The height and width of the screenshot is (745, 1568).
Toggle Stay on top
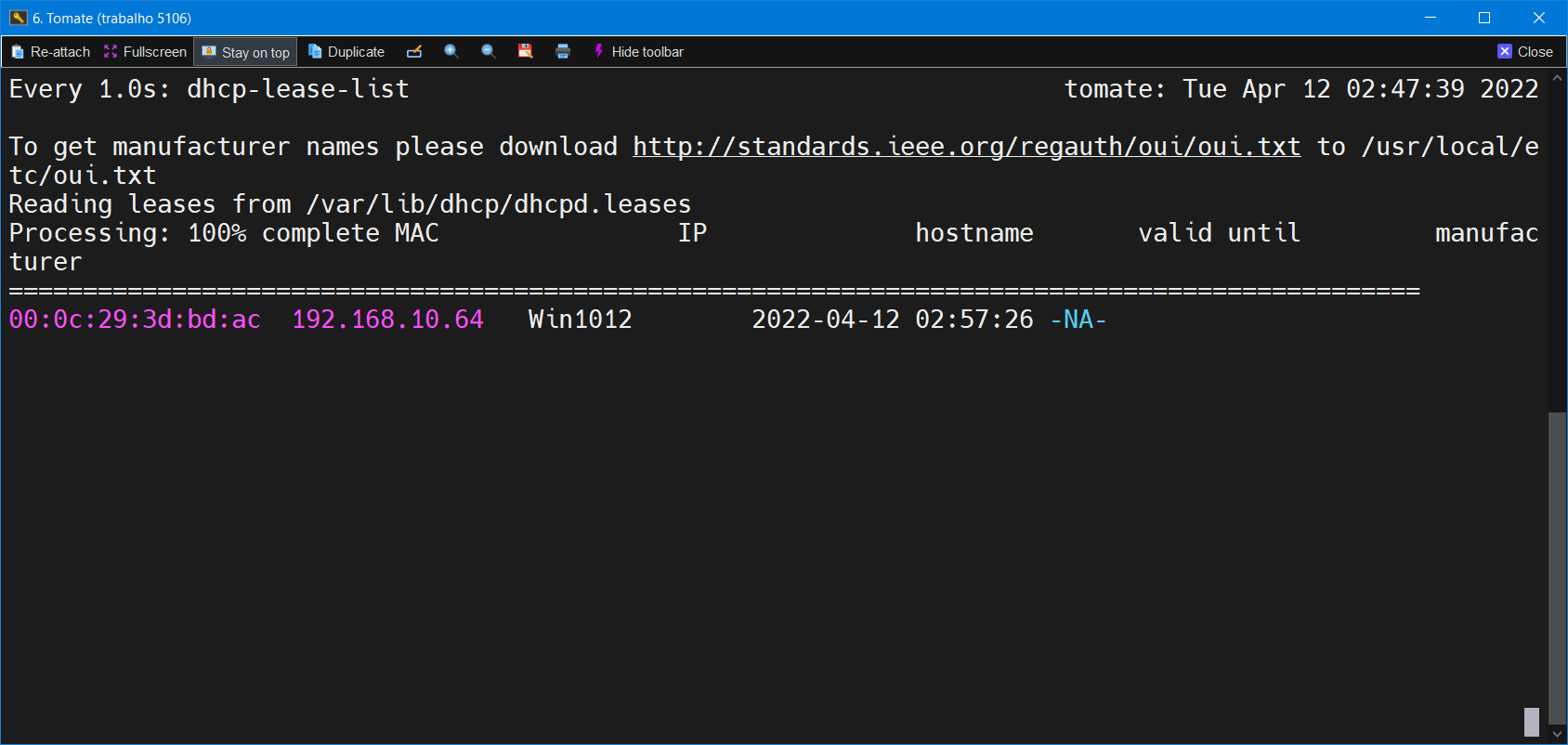[x=245, y=52]
